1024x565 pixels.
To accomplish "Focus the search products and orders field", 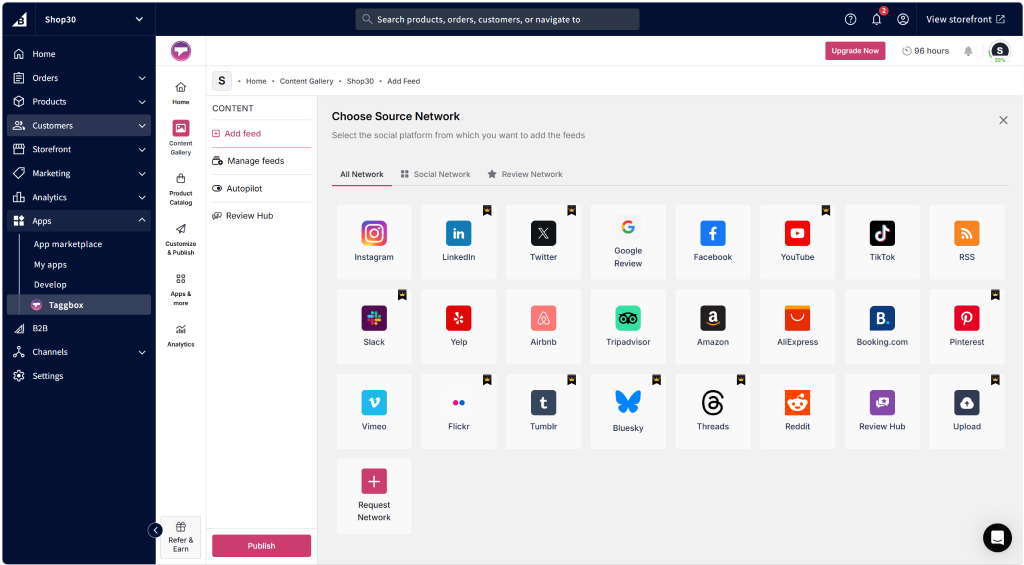I will pyautogui.click(x=497, y=20).
